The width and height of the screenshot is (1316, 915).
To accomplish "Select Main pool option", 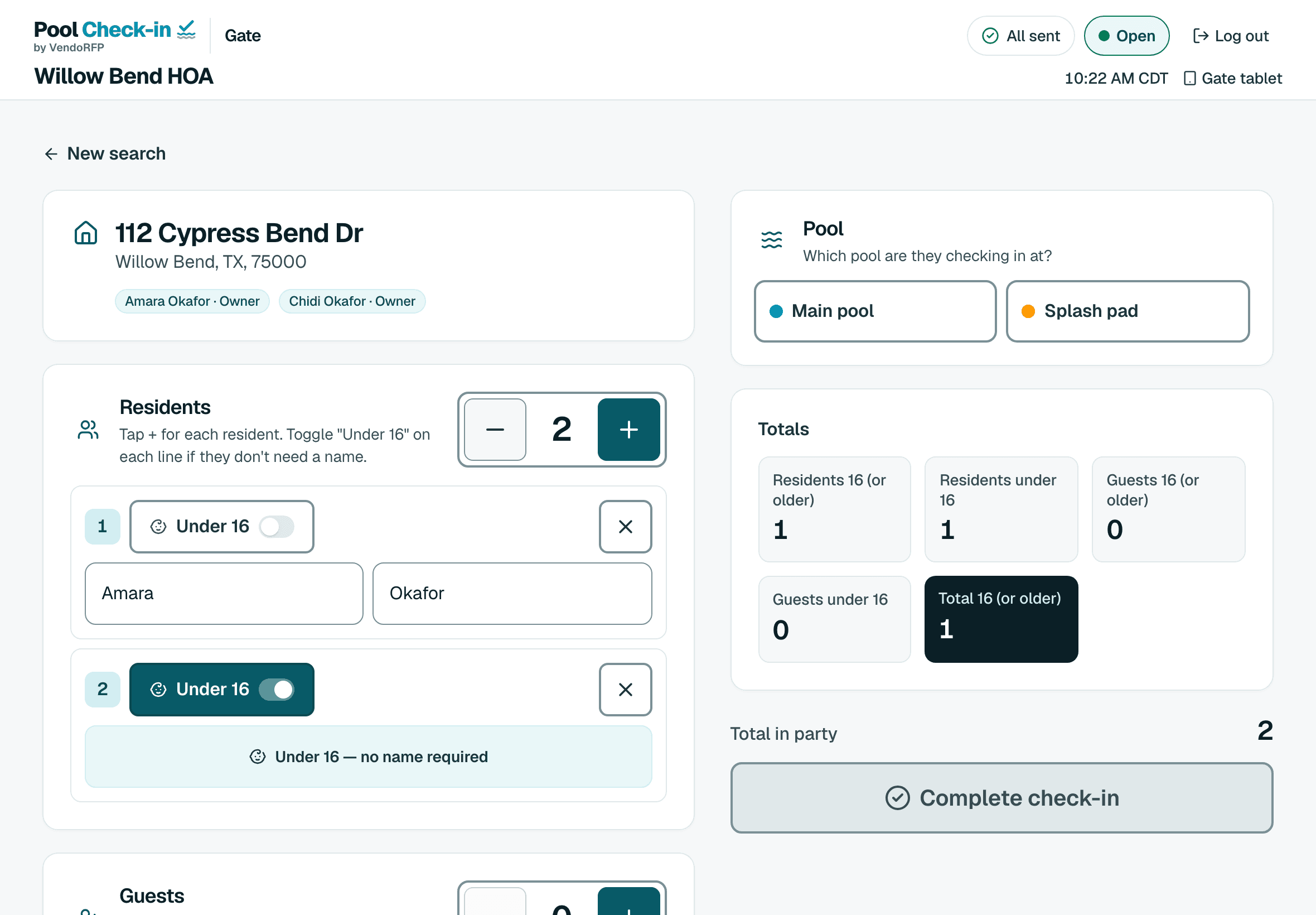I will coord(875,311).
